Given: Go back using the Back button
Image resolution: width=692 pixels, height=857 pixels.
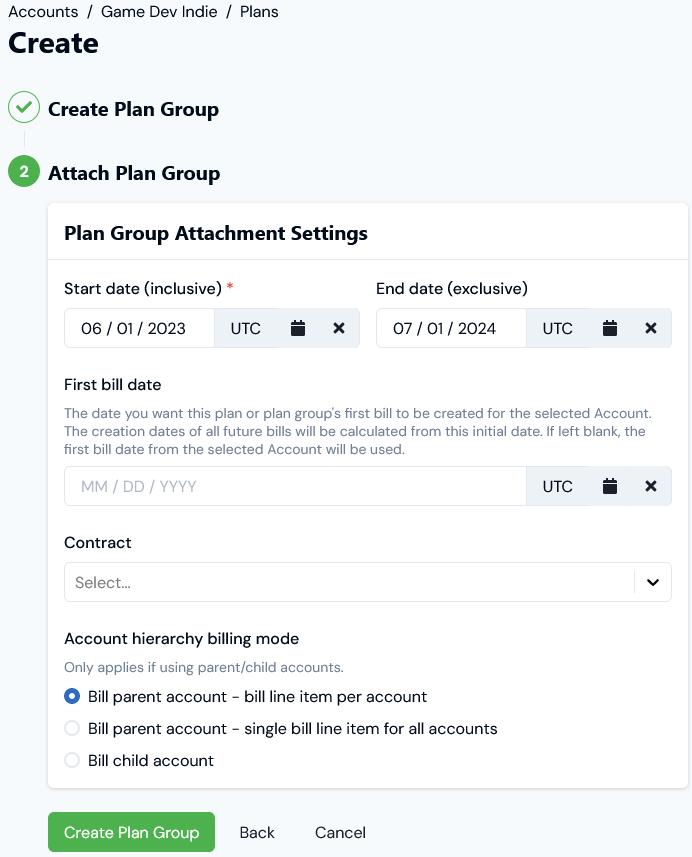Looking at the screenshot, I should coord(256,832).
